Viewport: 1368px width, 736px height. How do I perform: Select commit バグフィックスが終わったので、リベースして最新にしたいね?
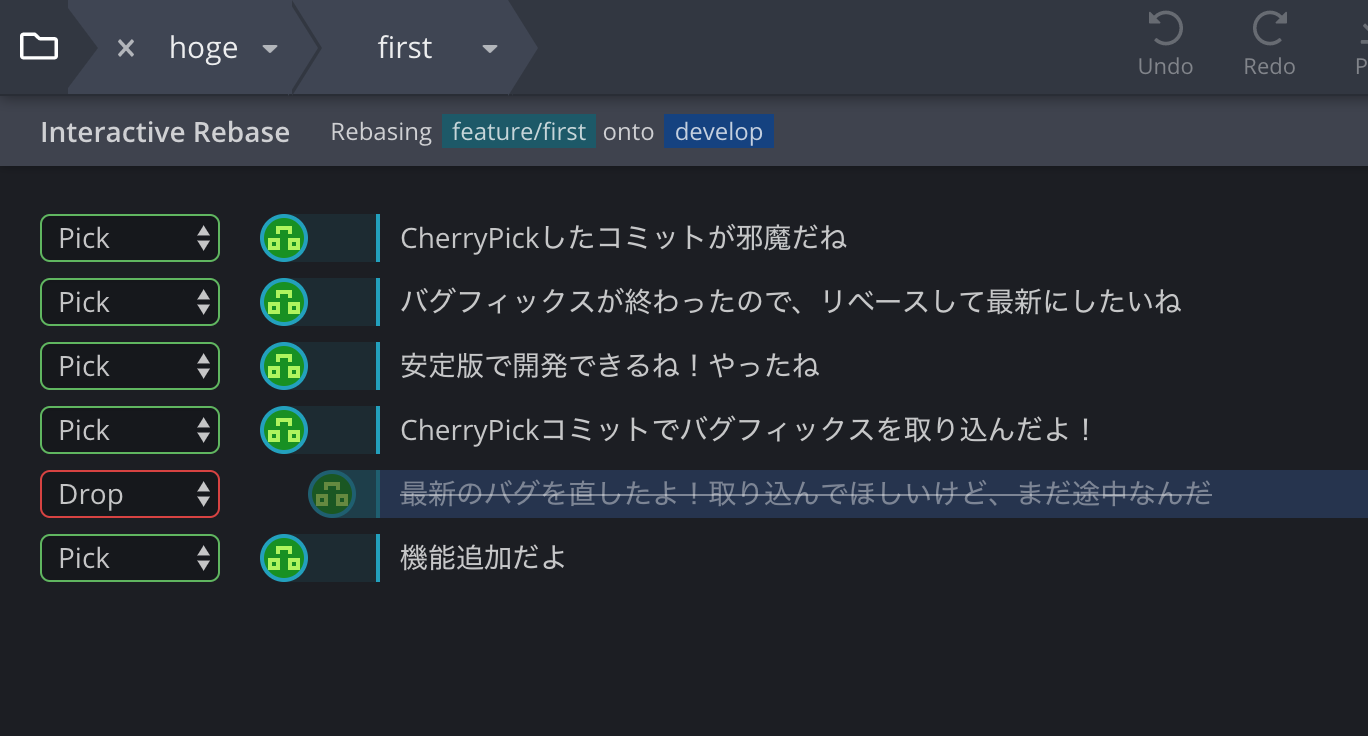pyautogui.click(x=791, y=302)
